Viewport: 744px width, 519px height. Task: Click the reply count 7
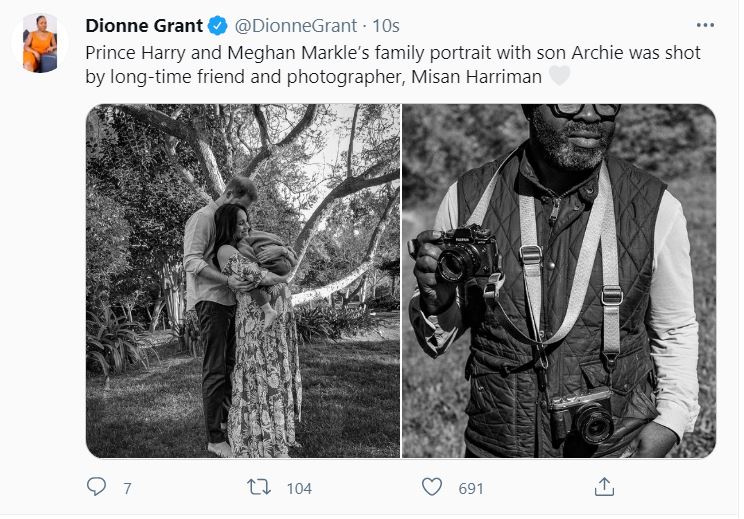tap(127, 488)
